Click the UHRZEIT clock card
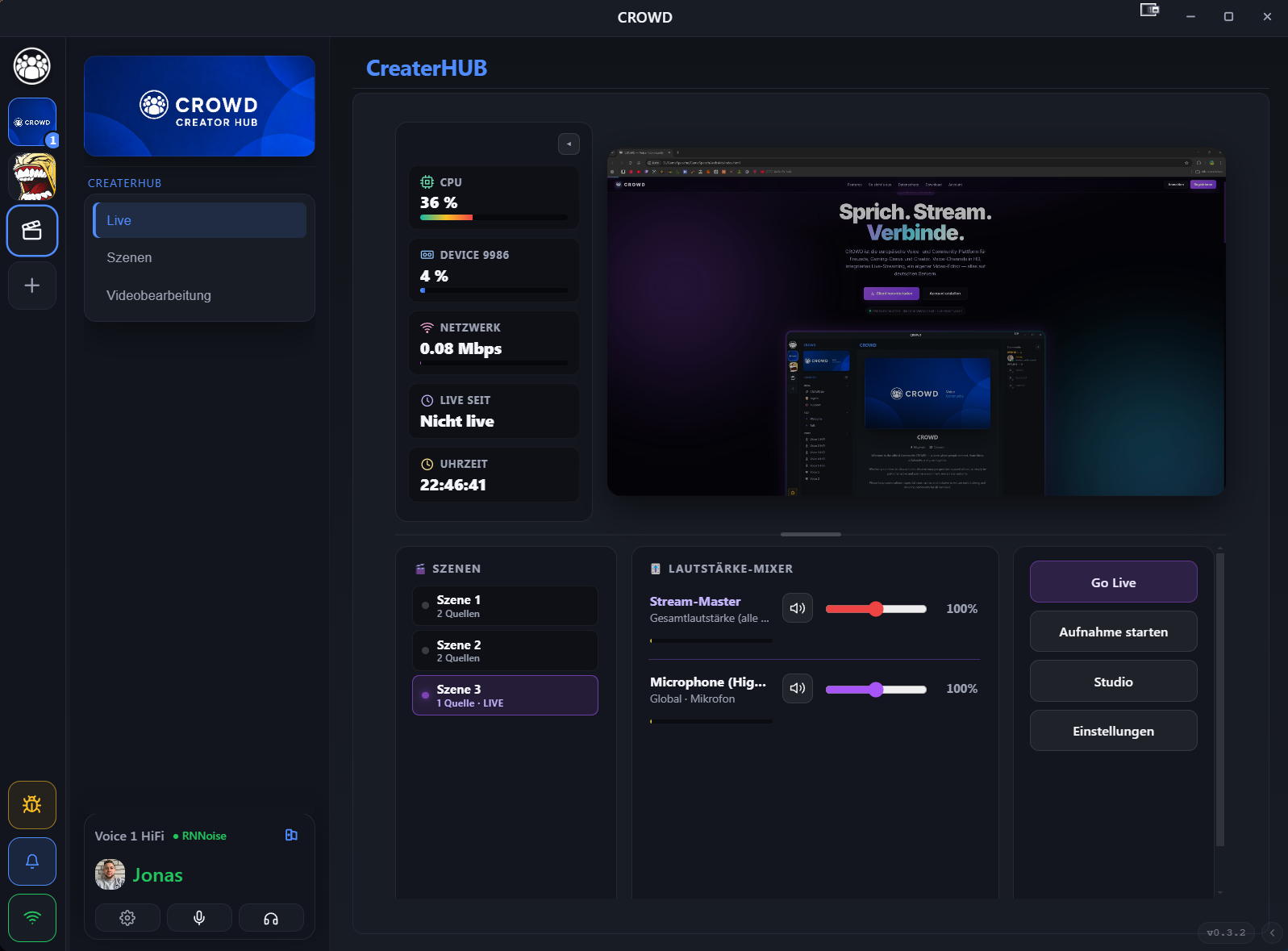 [x=494, y=474]
